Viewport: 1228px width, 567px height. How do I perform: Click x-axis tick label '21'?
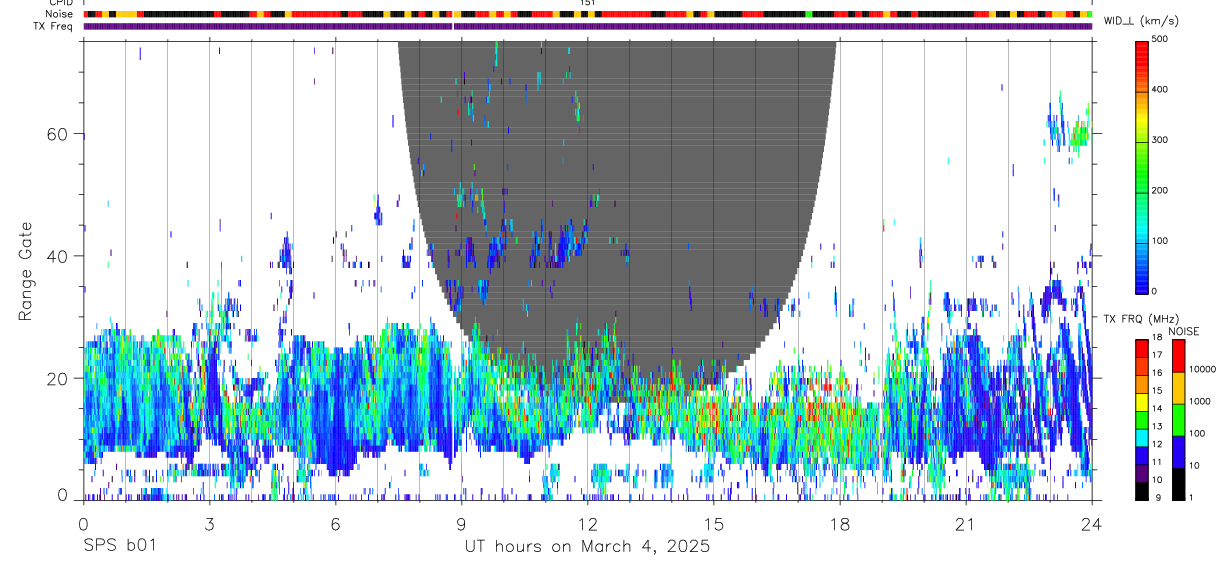[x=965, y=523]
